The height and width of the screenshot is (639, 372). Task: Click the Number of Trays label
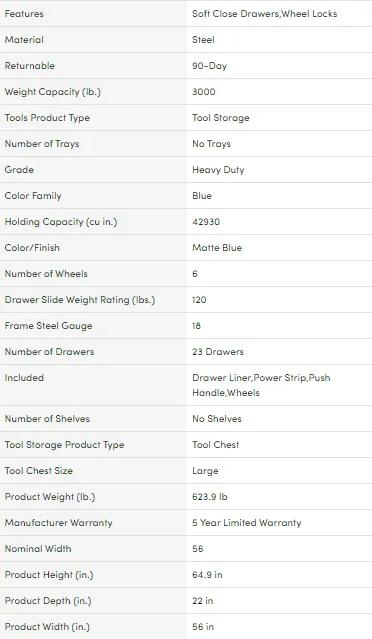pos(42,144)
